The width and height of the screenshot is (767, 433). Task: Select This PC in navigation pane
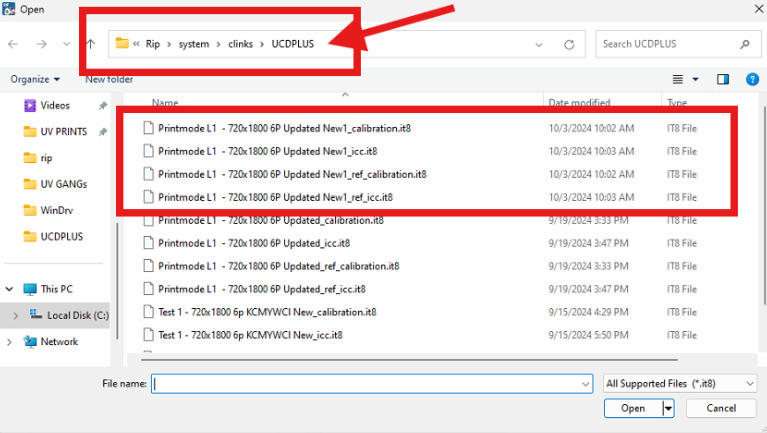coord(56,289)
